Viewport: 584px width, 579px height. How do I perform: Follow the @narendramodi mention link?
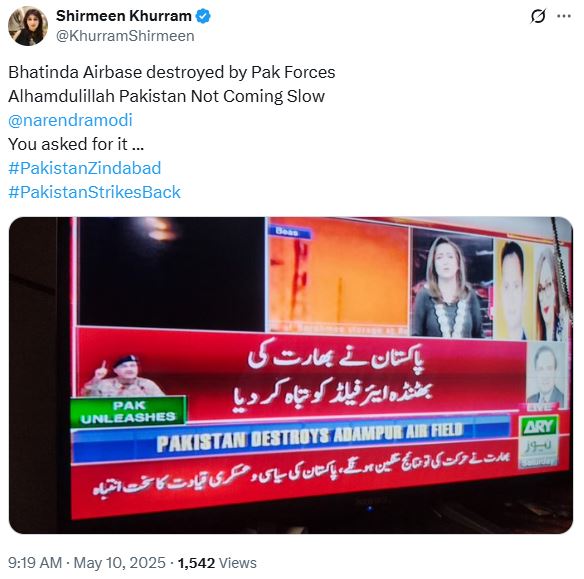pyautogui.click(x=70, y=120)
